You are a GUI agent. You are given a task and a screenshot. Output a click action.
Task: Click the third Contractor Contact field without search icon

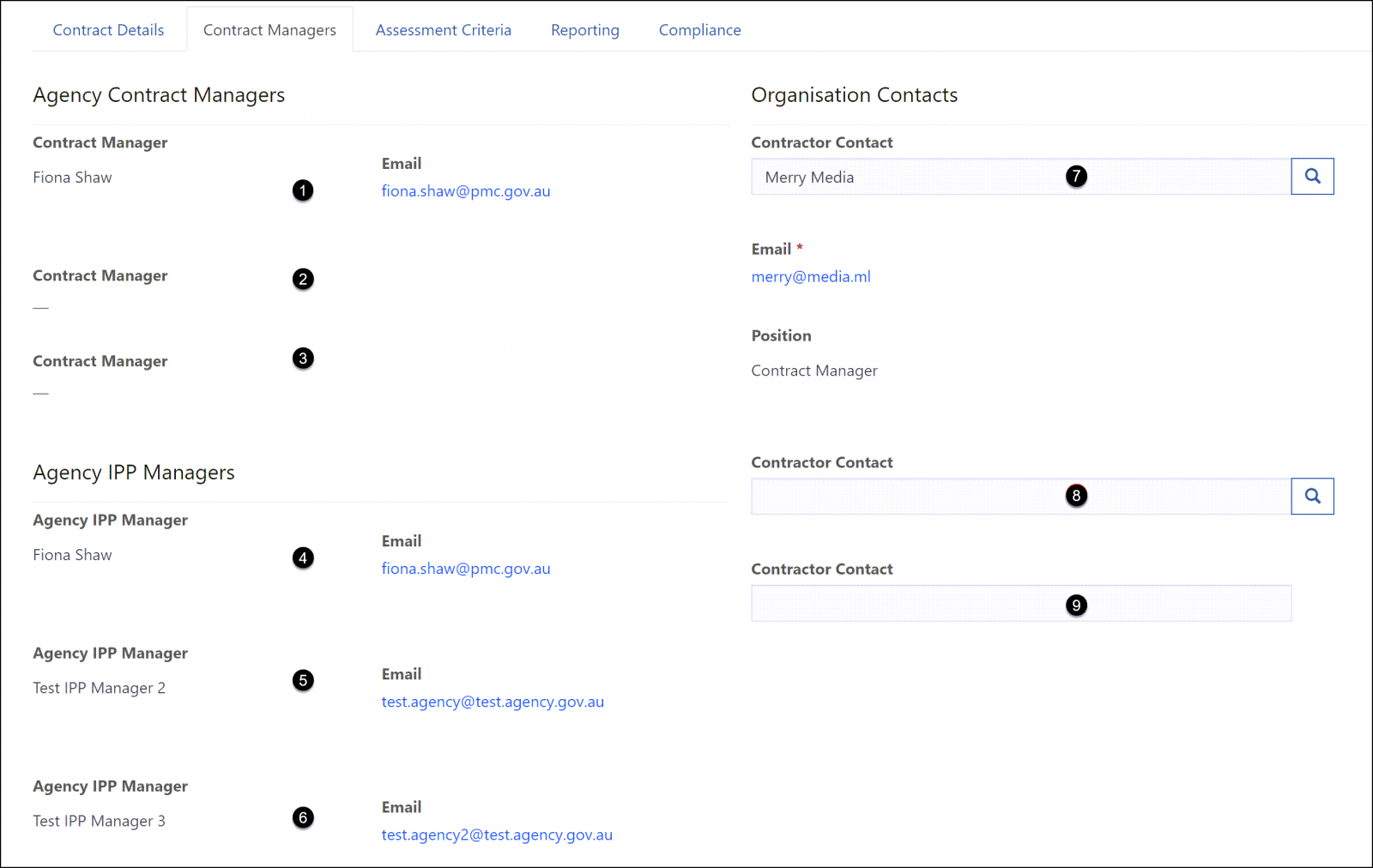[x=1021, y=603]
